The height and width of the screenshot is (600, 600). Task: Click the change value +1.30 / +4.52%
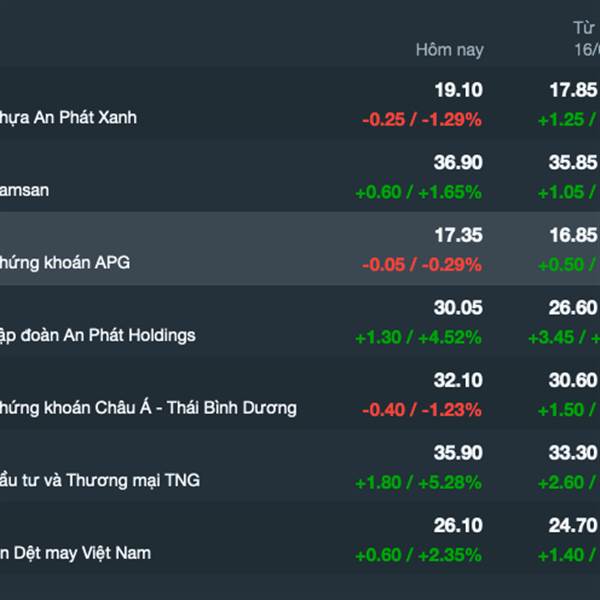418,338
